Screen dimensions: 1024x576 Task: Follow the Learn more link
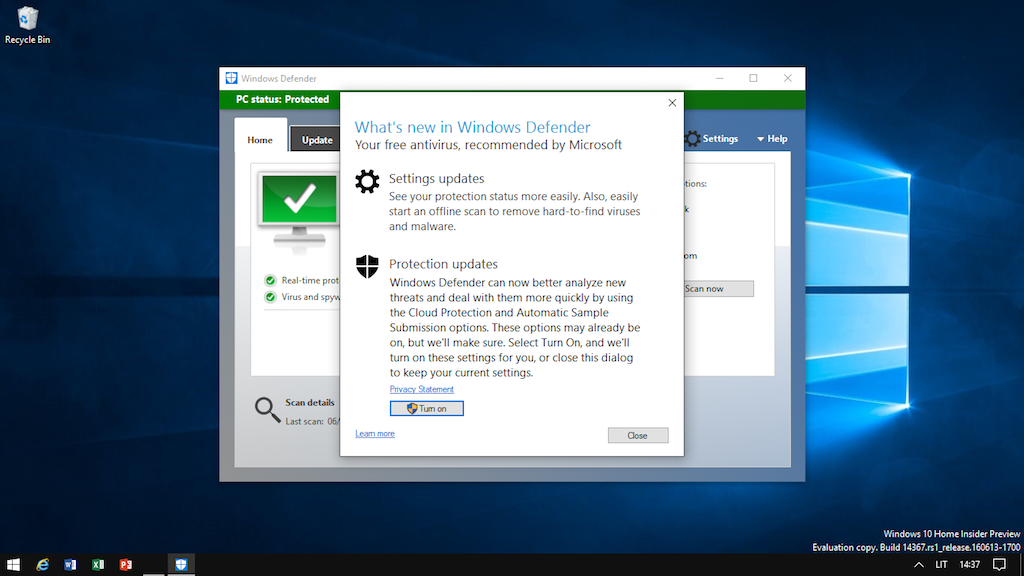click(x=374, y=434)
